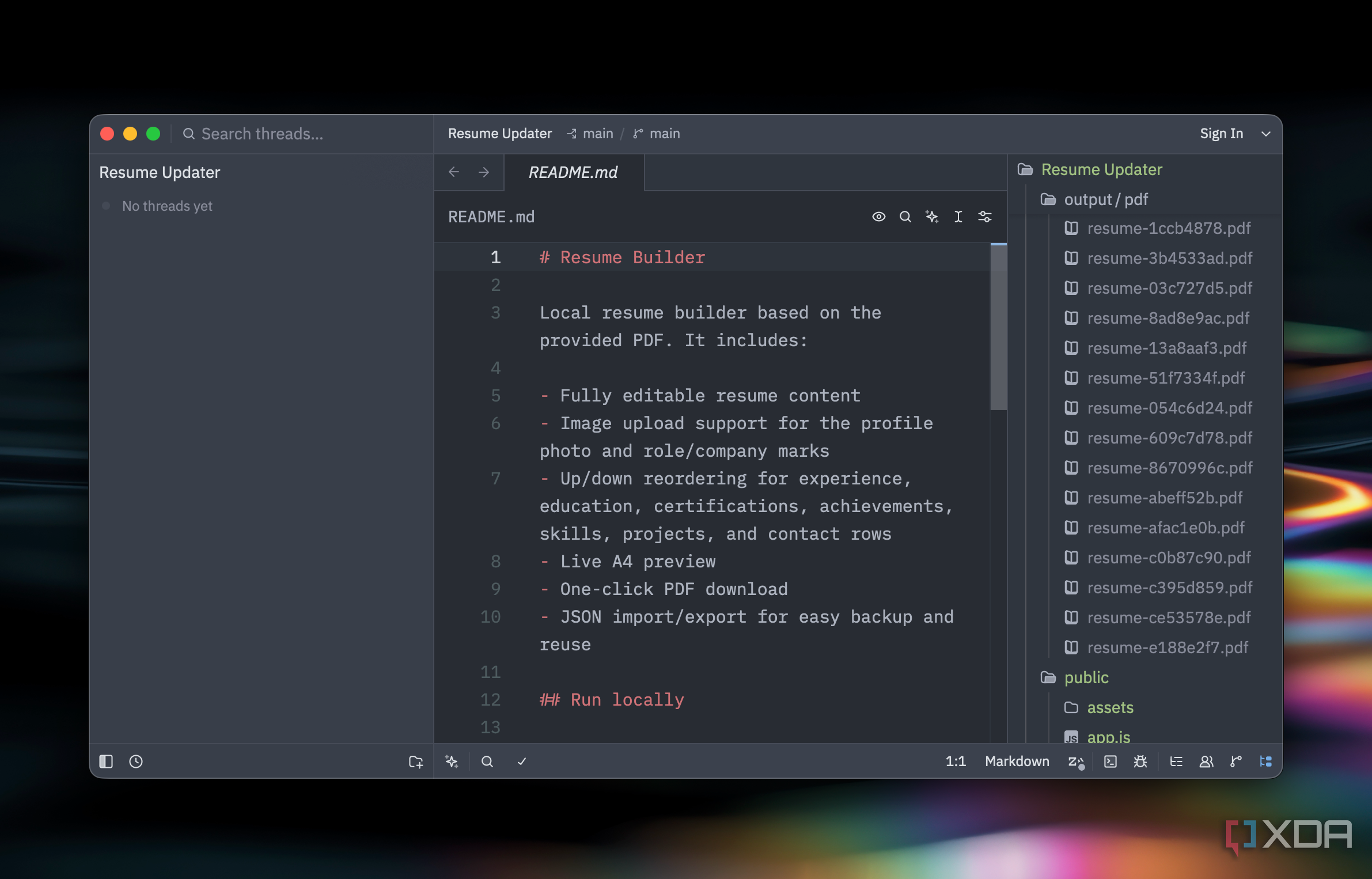Open buffer search in the editor toolbar
The image size is (1372, 879).
pyautogui.click(x=905, y=217)
